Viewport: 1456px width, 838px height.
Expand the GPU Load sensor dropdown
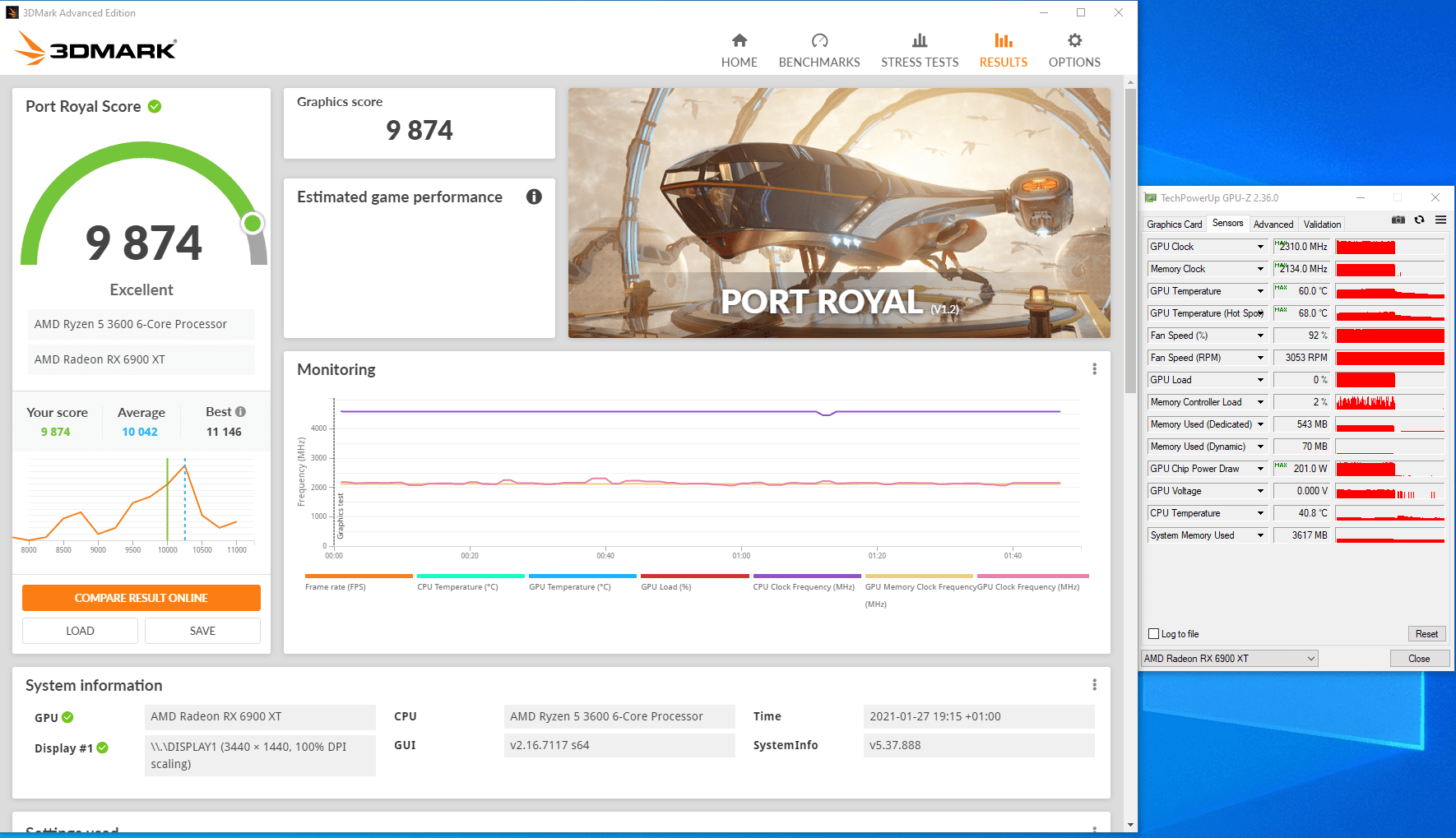1260,380
